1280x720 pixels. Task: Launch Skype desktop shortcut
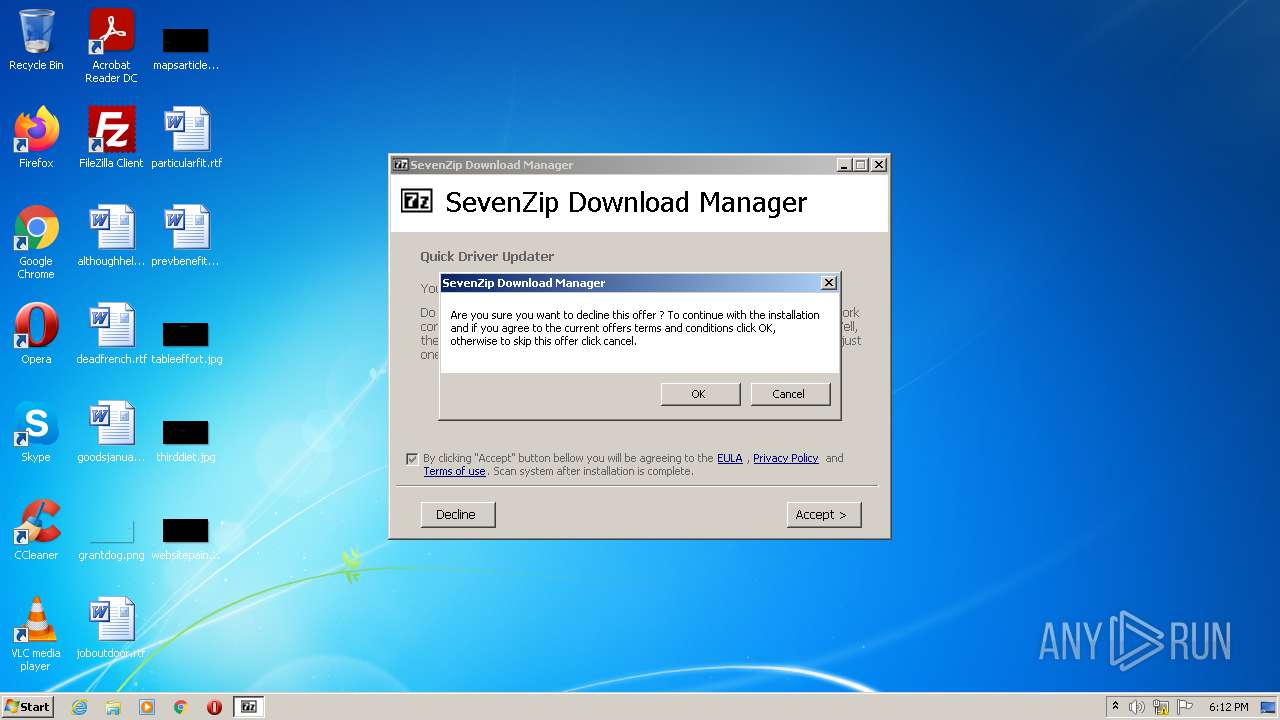[36, 432]
